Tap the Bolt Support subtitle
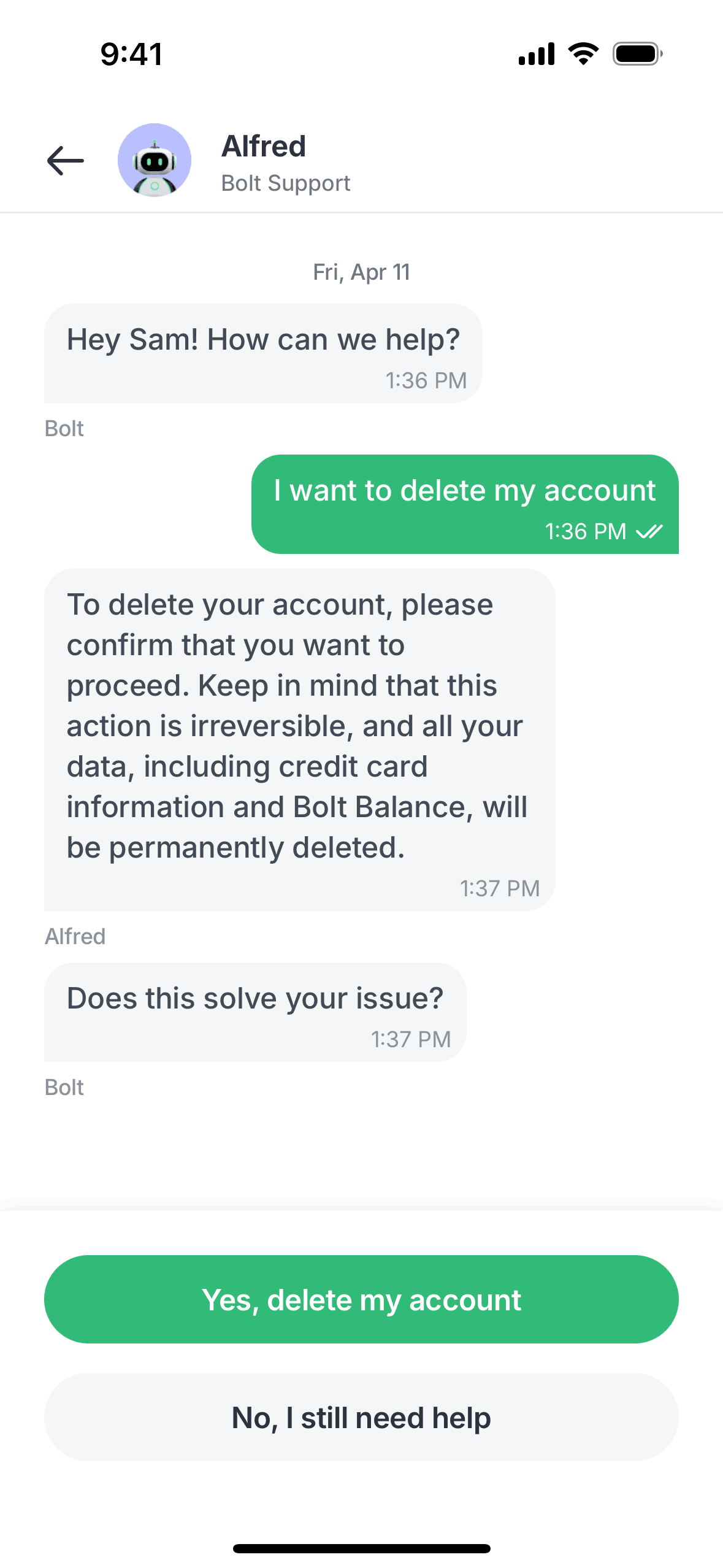The height and width of the screenshot is (1568, 723). [286, 183]
